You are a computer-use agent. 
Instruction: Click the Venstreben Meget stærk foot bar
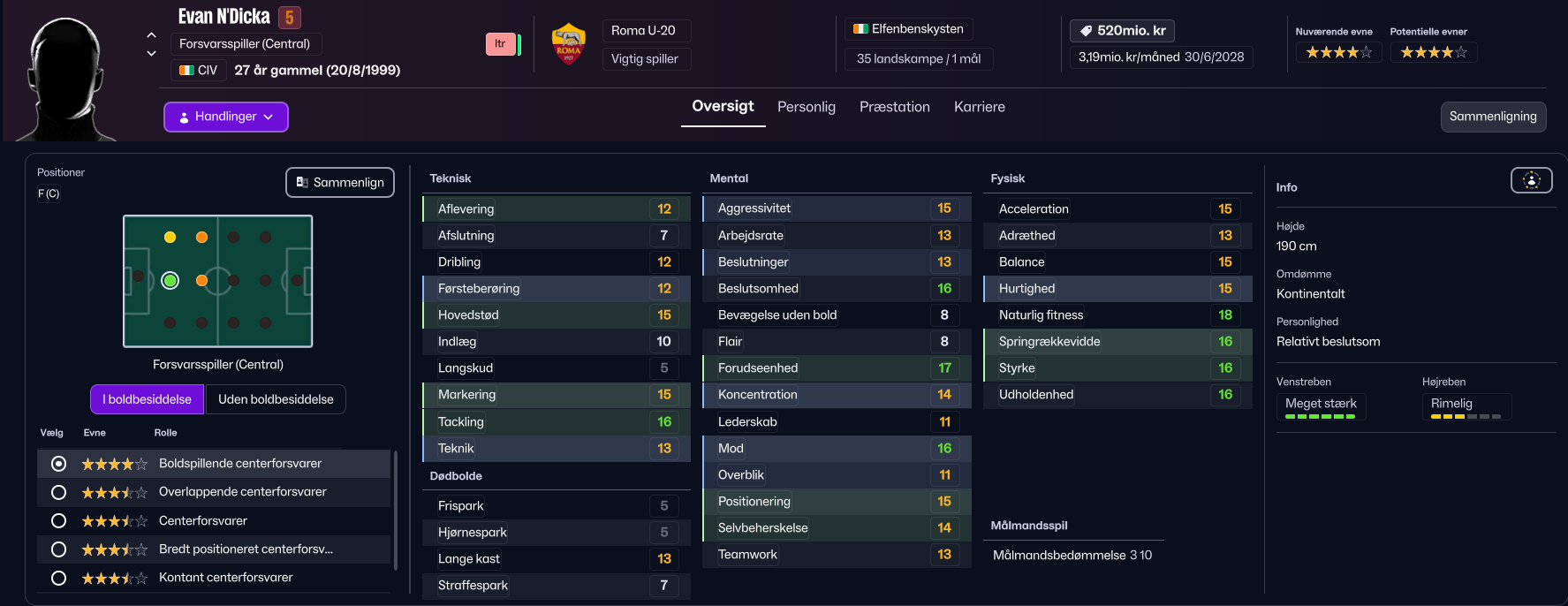(x=1320, y=407)
